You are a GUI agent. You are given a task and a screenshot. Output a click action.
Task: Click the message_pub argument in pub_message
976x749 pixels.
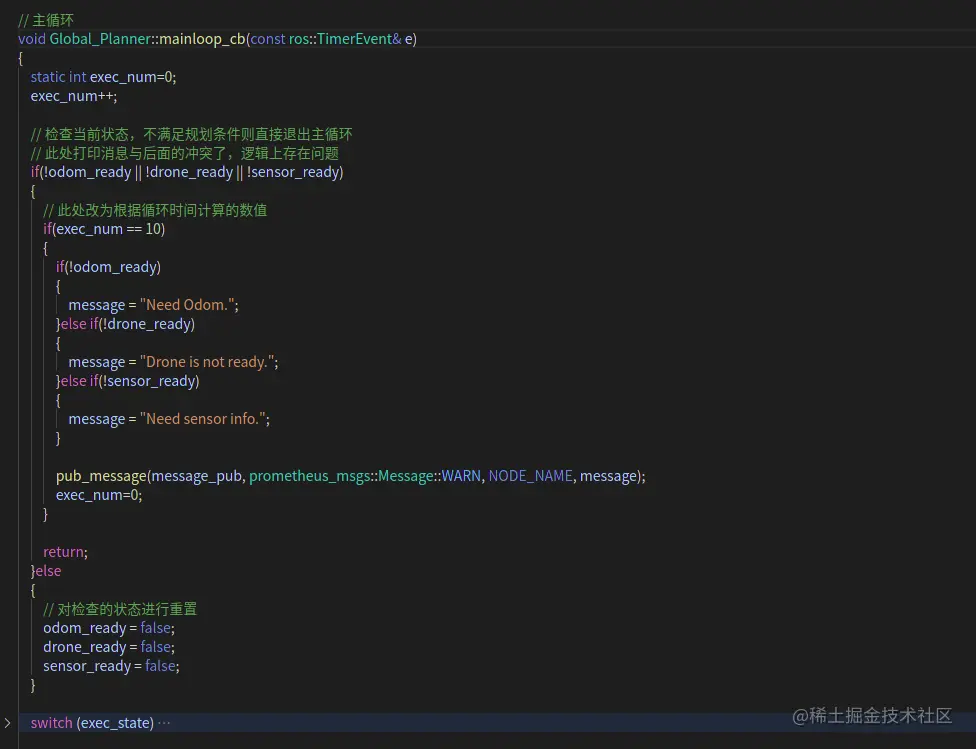pyautogui.click(x=196, y=476)
